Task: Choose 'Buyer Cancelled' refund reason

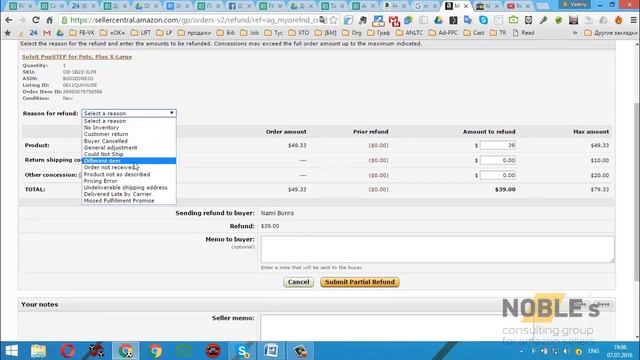Action: pyautogui.click(x=129, y=141)
